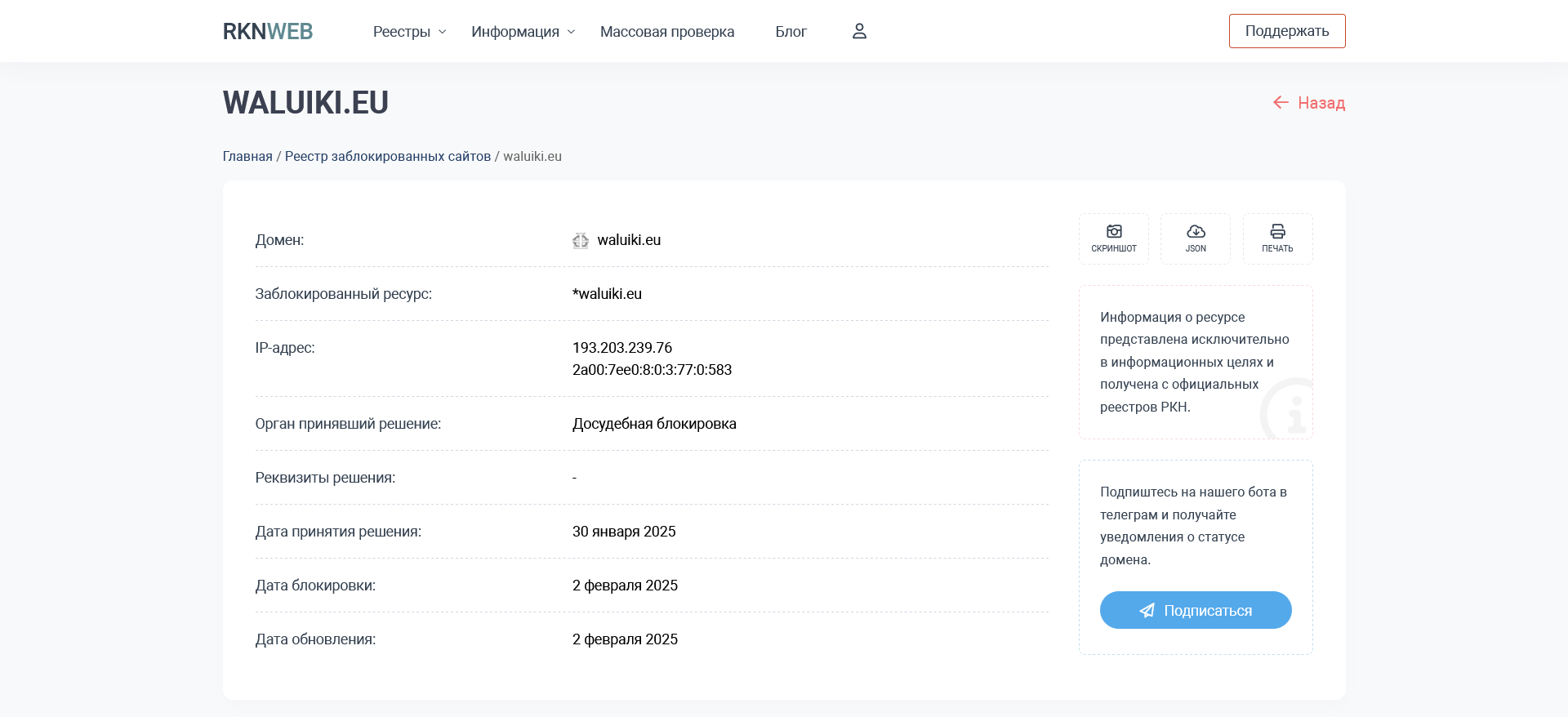Click the Скриншот camera icon
The height and width of the screenshot is (717, 1568).
(x=1114, y=232)
